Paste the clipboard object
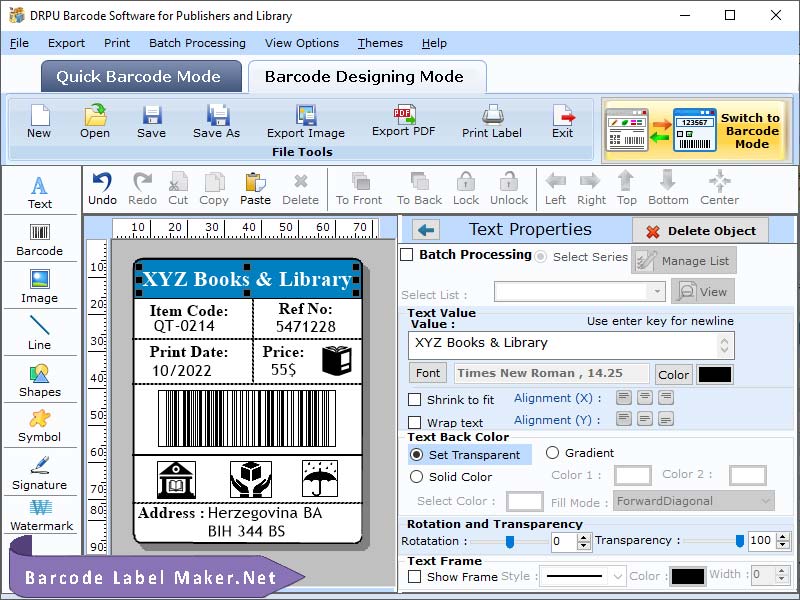The width and height of the screenshot is (800, 600). (x=255, y=189)
